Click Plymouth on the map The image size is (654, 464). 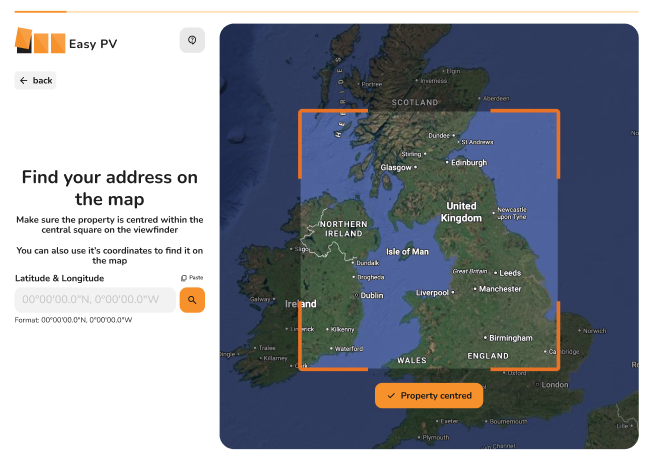tap(436, 438)
